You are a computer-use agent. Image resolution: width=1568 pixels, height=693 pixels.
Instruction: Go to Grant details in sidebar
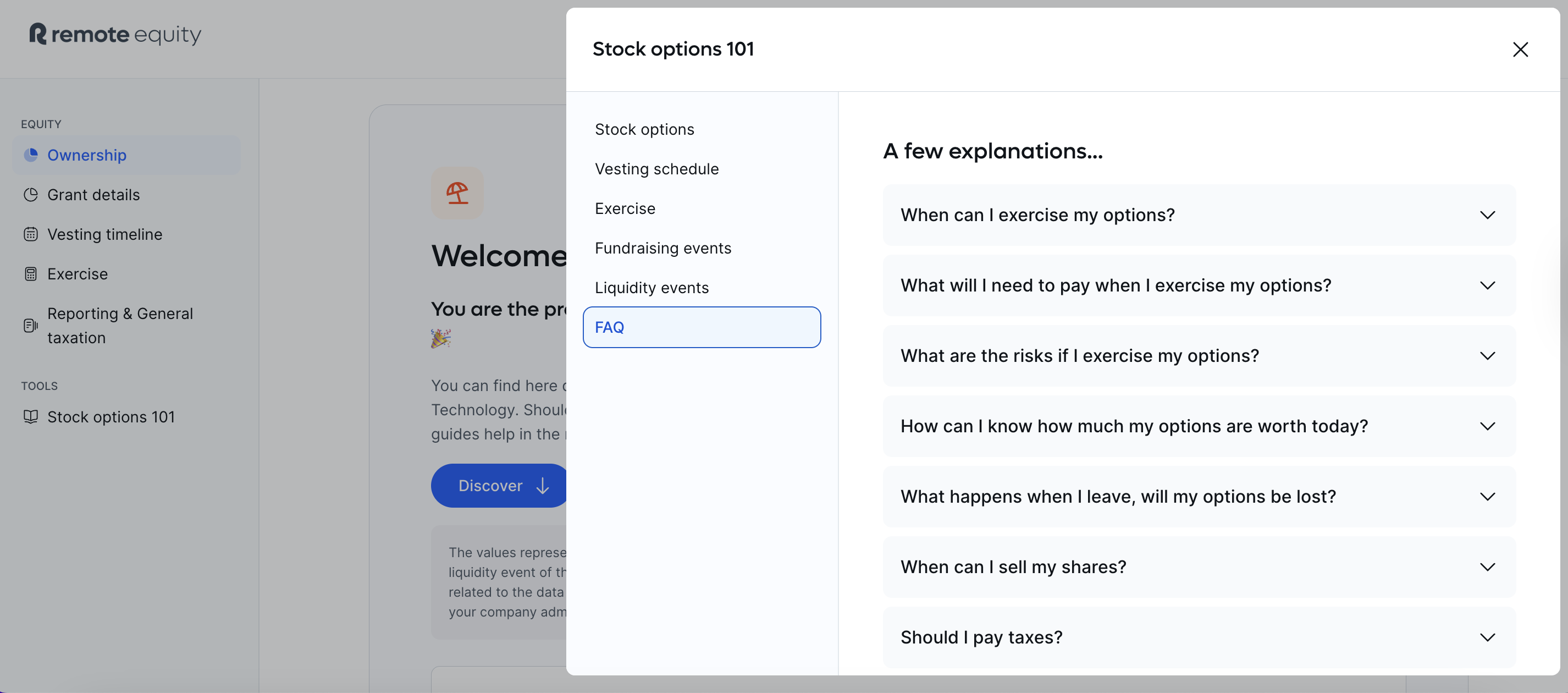[x=126, y=195]
